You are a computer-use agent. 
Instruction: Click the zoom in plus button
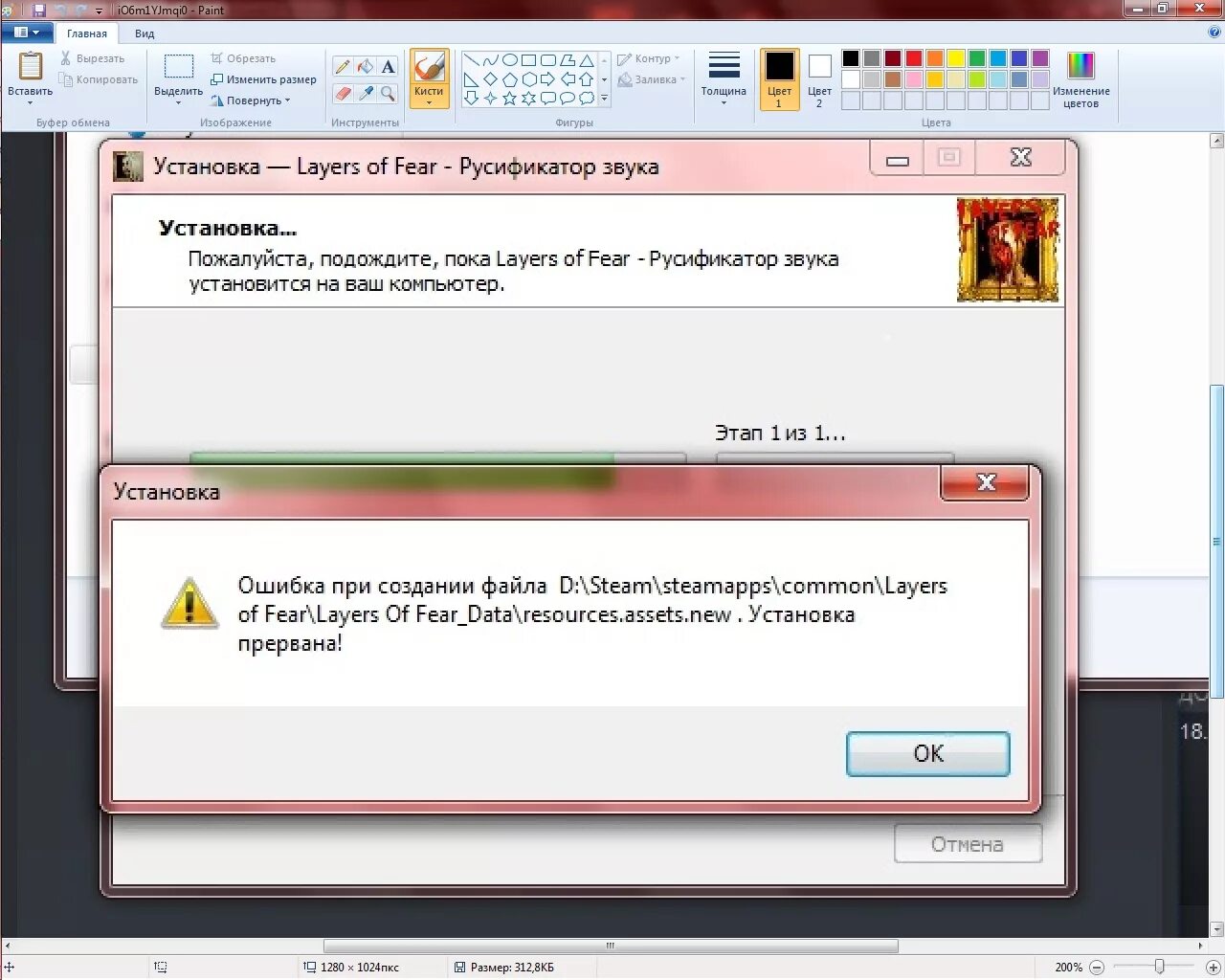tap(1214, 967)
